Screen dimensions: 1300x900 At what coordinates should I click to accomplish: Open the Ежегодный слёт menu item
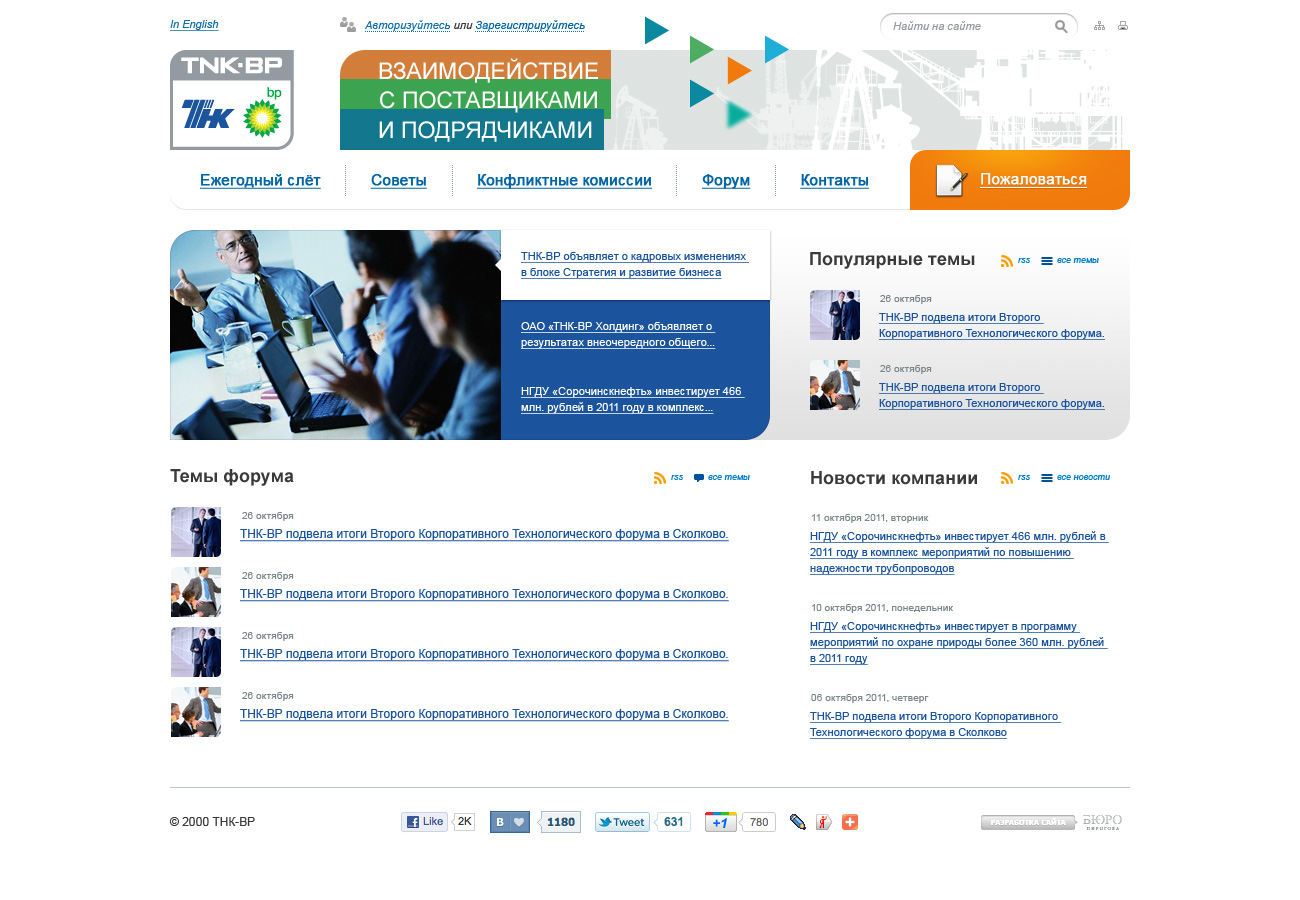click(260, 181)
